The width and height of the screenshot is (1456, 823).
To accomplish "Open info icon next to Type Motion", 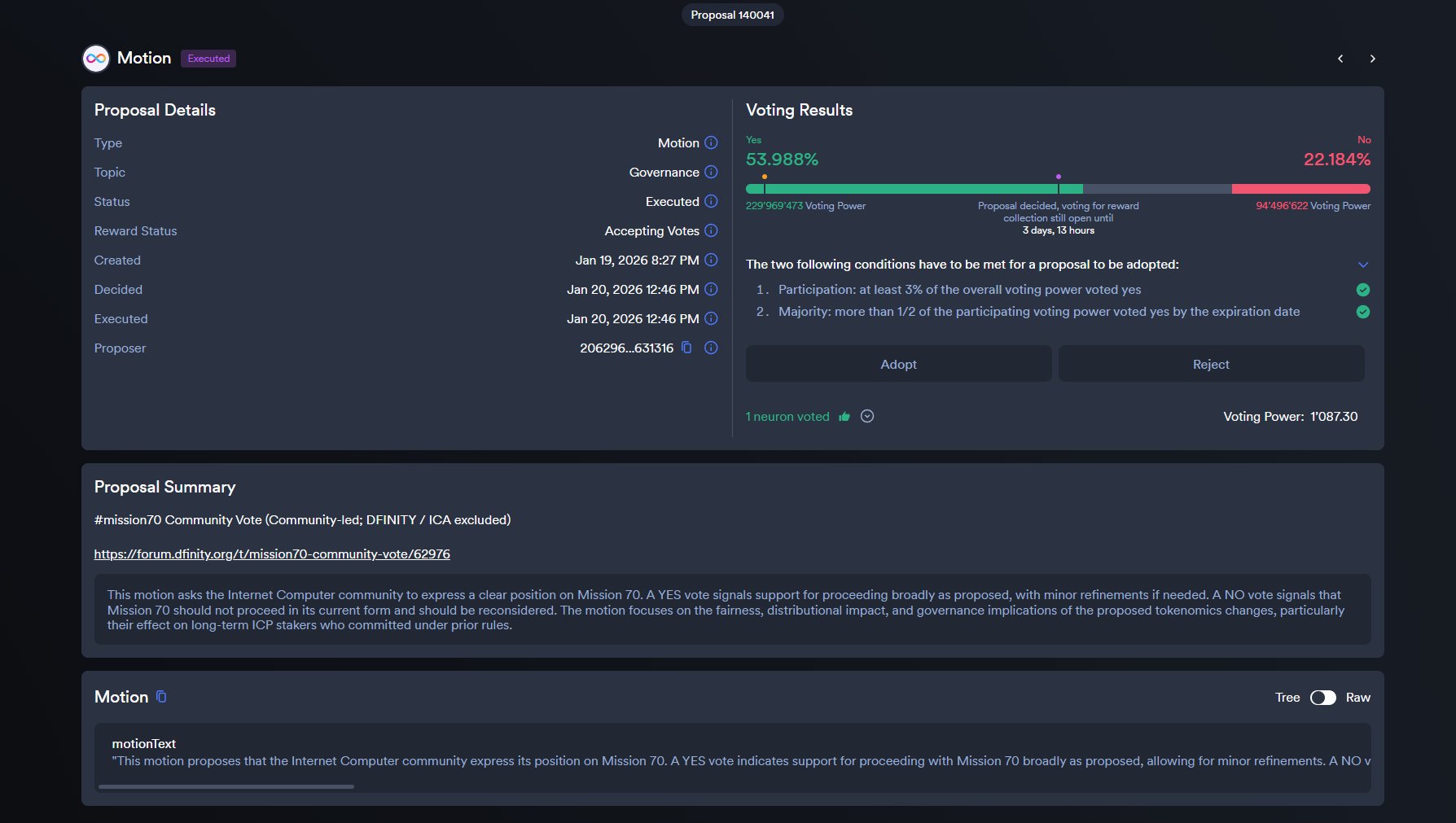I will (x=711, y=142).
